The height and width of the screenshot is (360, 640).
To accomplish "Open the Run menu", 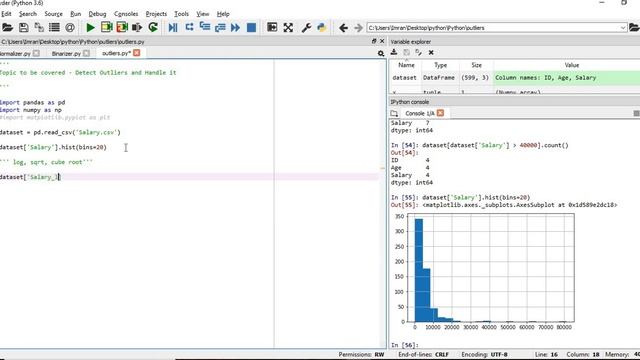I will click(76, 14).
